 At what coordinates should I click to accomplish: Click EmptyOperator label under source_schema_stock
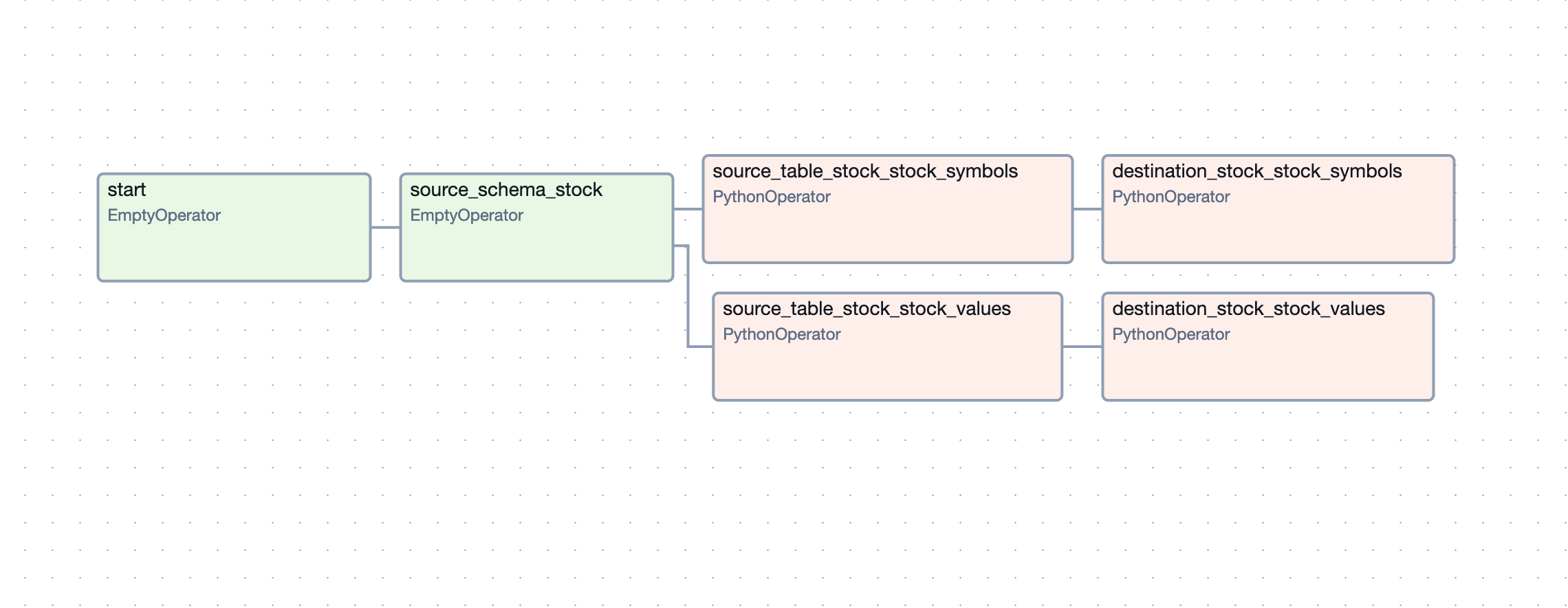[466, 215]
